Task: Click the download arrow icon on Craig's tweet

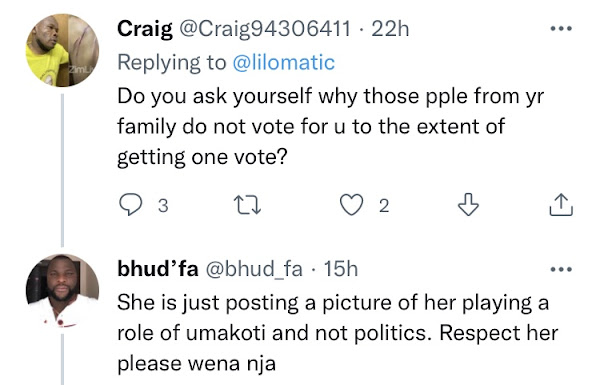Action: pos(468,205)
